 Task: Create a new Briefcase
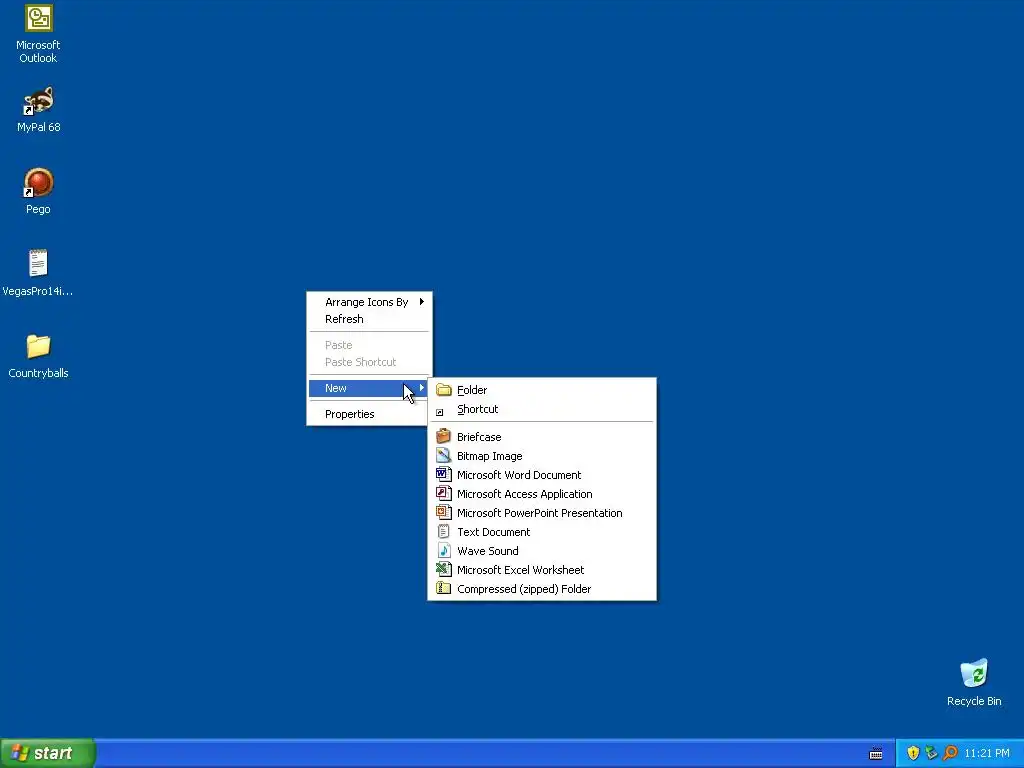tap(542, 437)
